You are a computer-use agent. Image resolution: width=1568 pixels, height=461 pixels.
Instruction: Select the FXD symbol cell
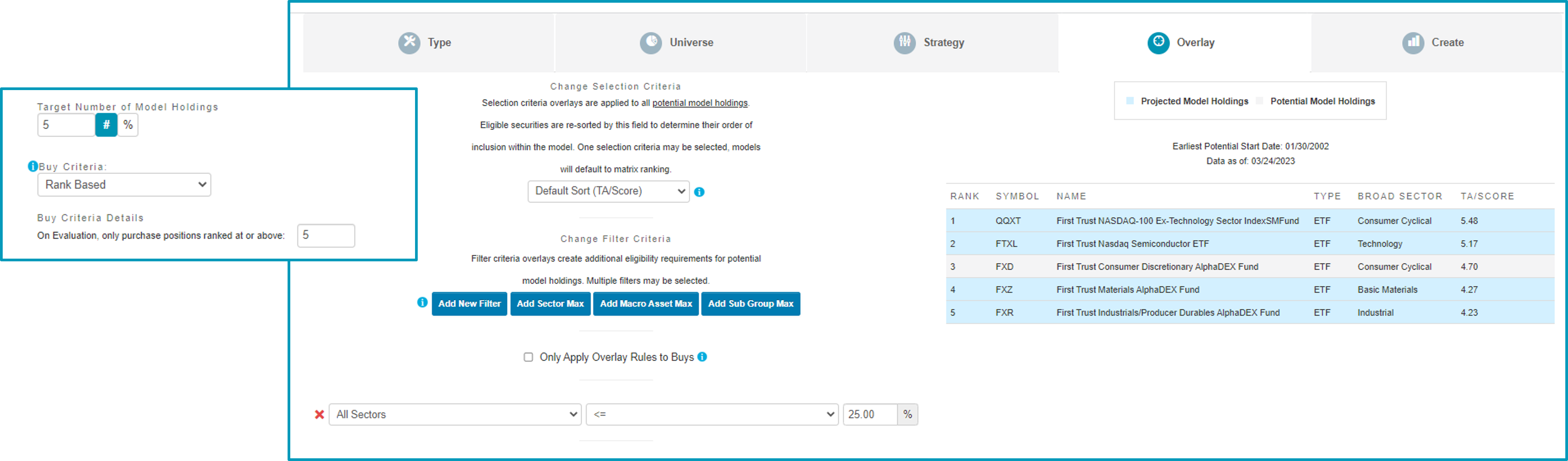1004,267
